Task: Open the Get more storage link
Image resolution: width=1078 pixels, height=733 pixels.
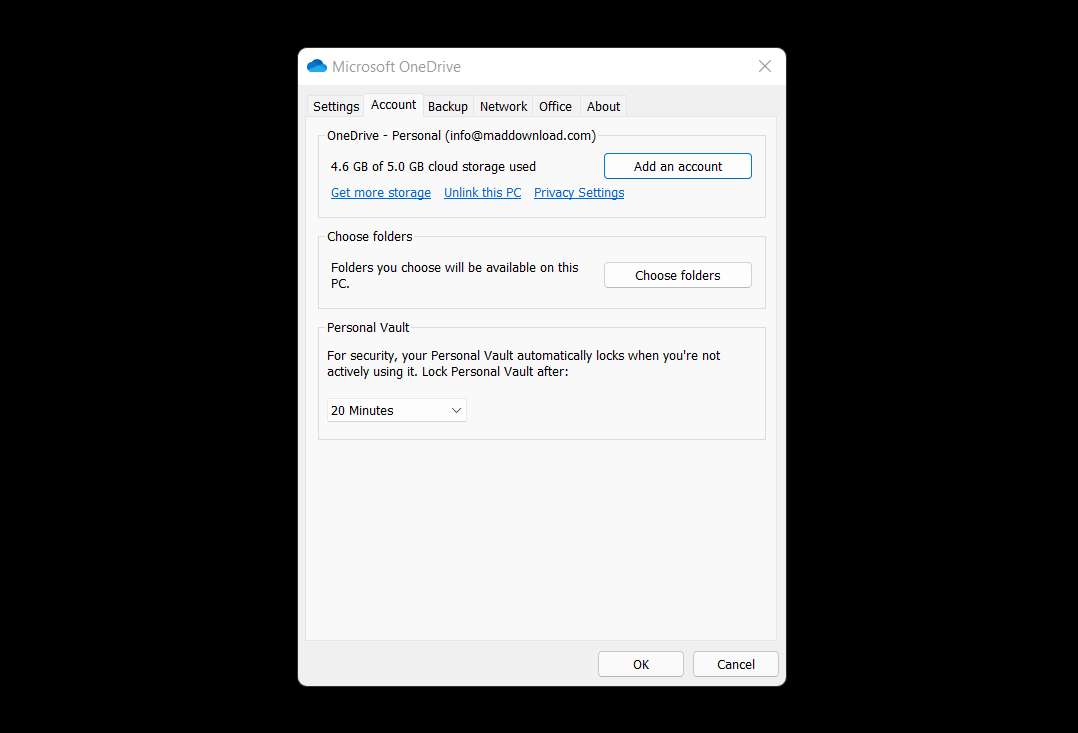Action: [x=381, y=193]
